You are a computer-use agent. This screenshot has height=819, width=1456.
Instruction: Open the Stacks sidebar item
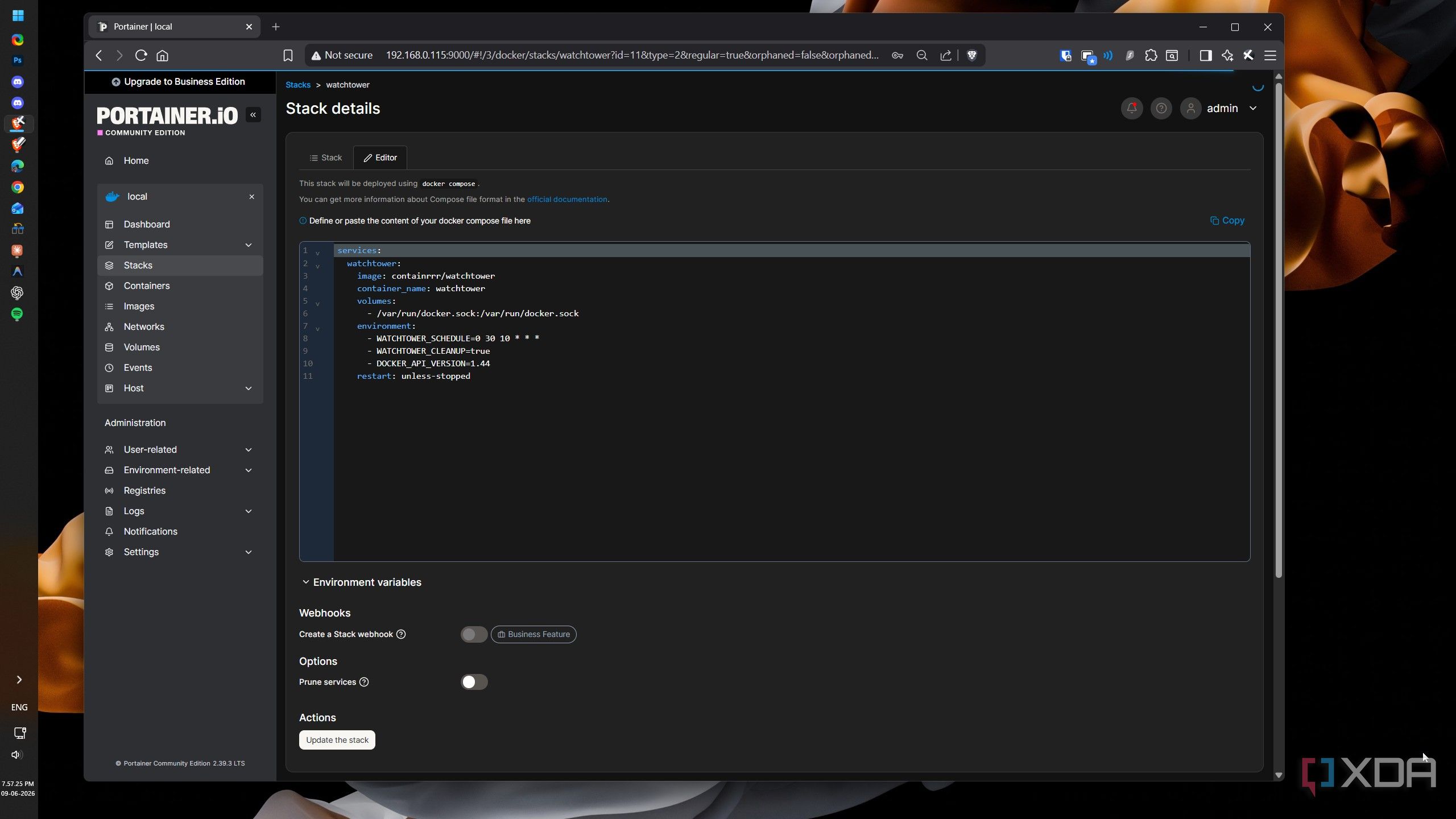point(180,266)
